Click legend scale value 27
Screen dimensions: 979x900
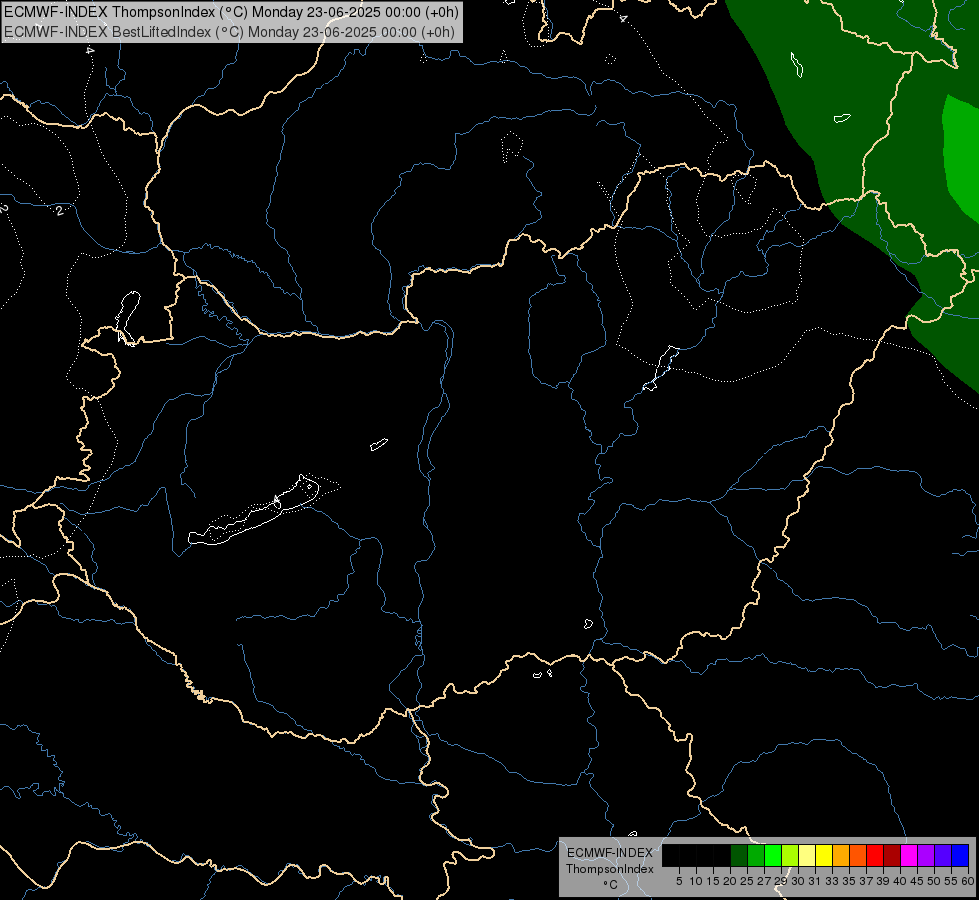click(764, 881)
